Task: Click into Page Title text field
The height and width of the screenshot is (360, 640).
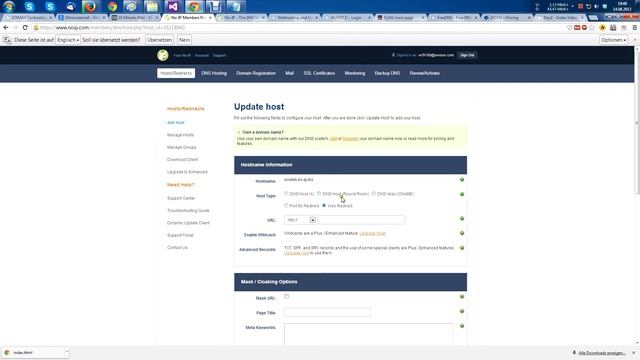Action: (x=327, y=312)
